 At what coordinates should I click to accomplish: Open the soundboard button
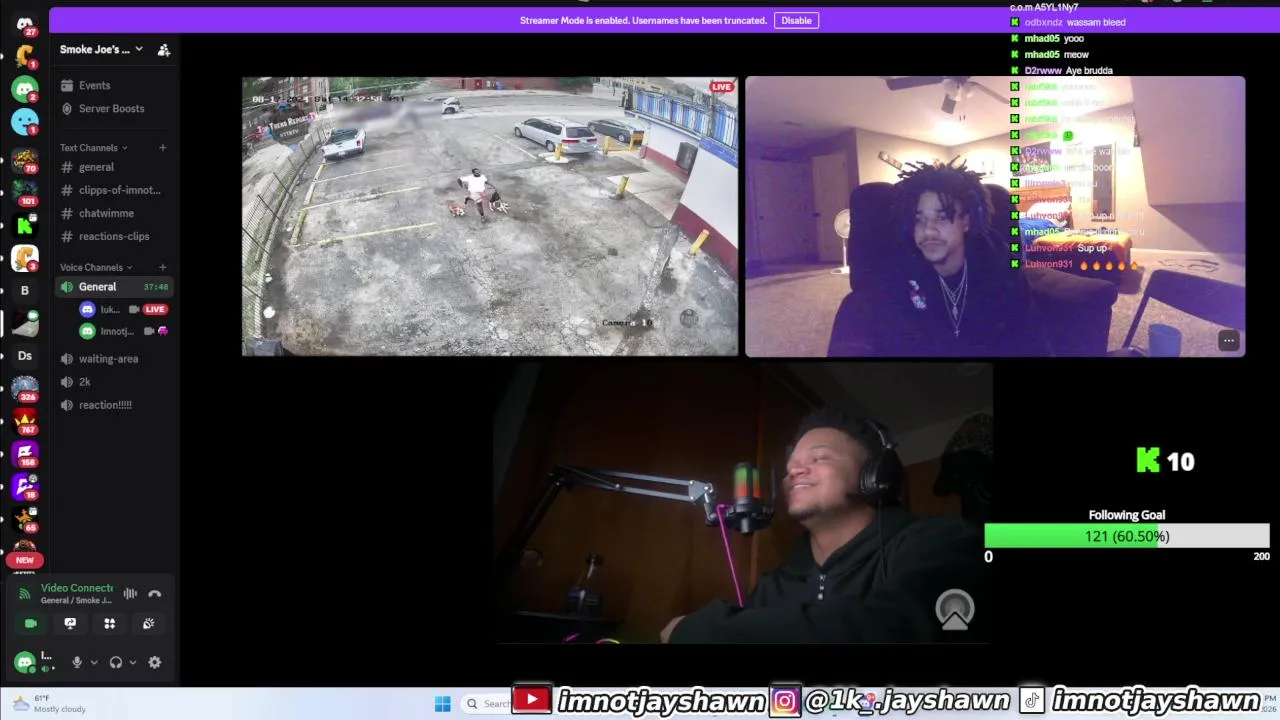148,623
